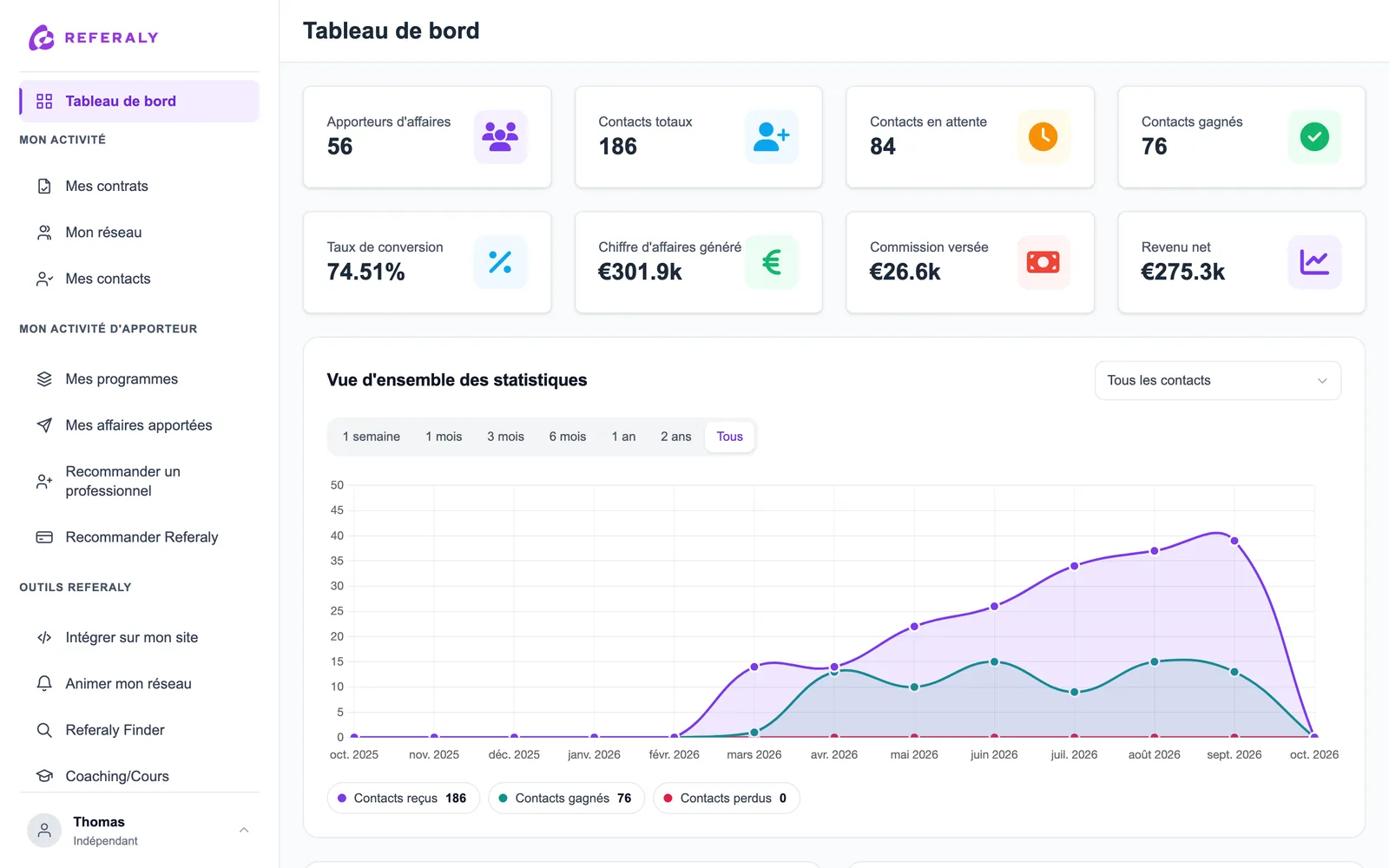The height and width of the screenshot is (868, 1389).
Task: Click the 74.51% conversion rate value
Action: coord(366,273)
